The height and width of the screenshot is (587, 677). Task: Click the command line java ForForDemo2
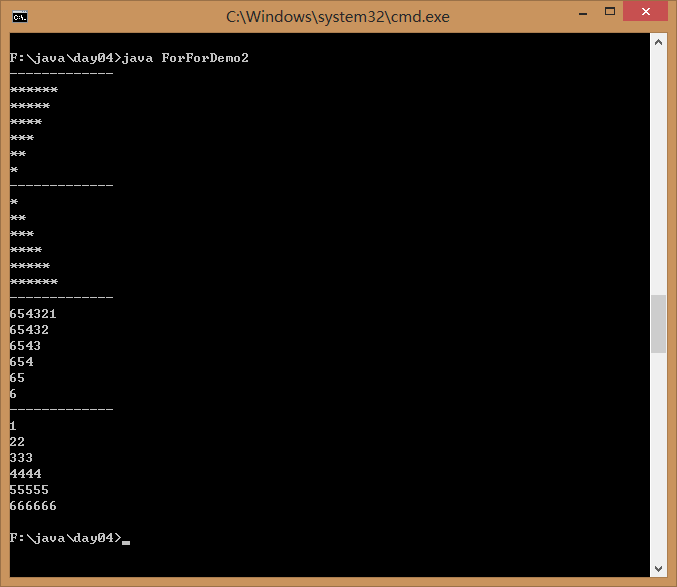click(x=185, y=58)
